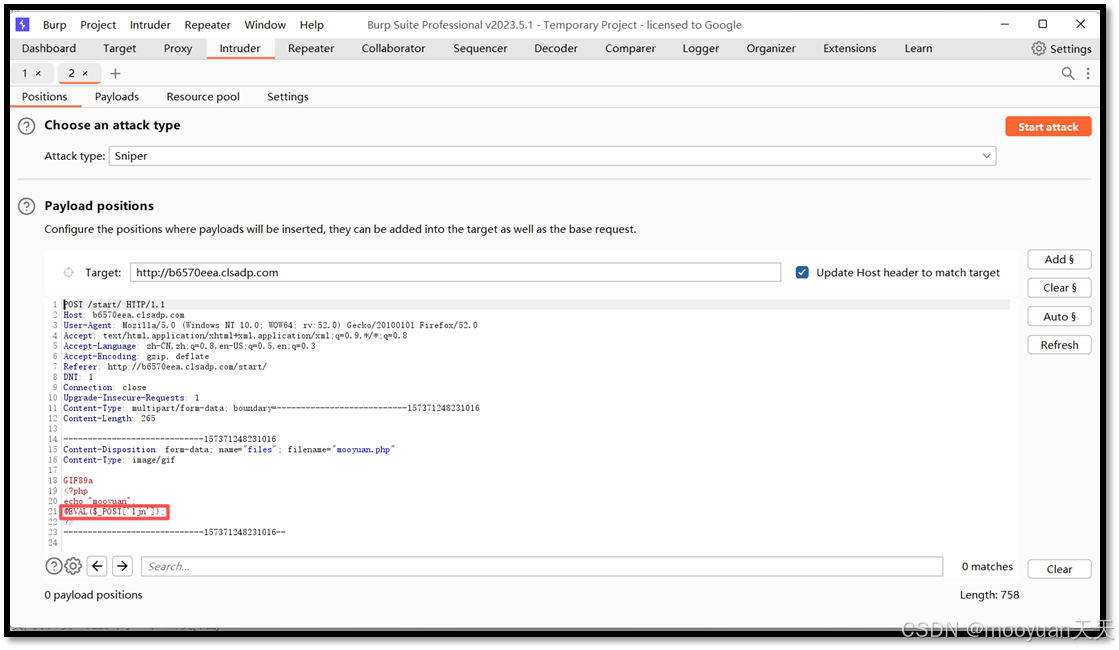Screen dimensions: 1119x650
Task: Click the GIF89a line in request body
Action: tap(78, 481)
